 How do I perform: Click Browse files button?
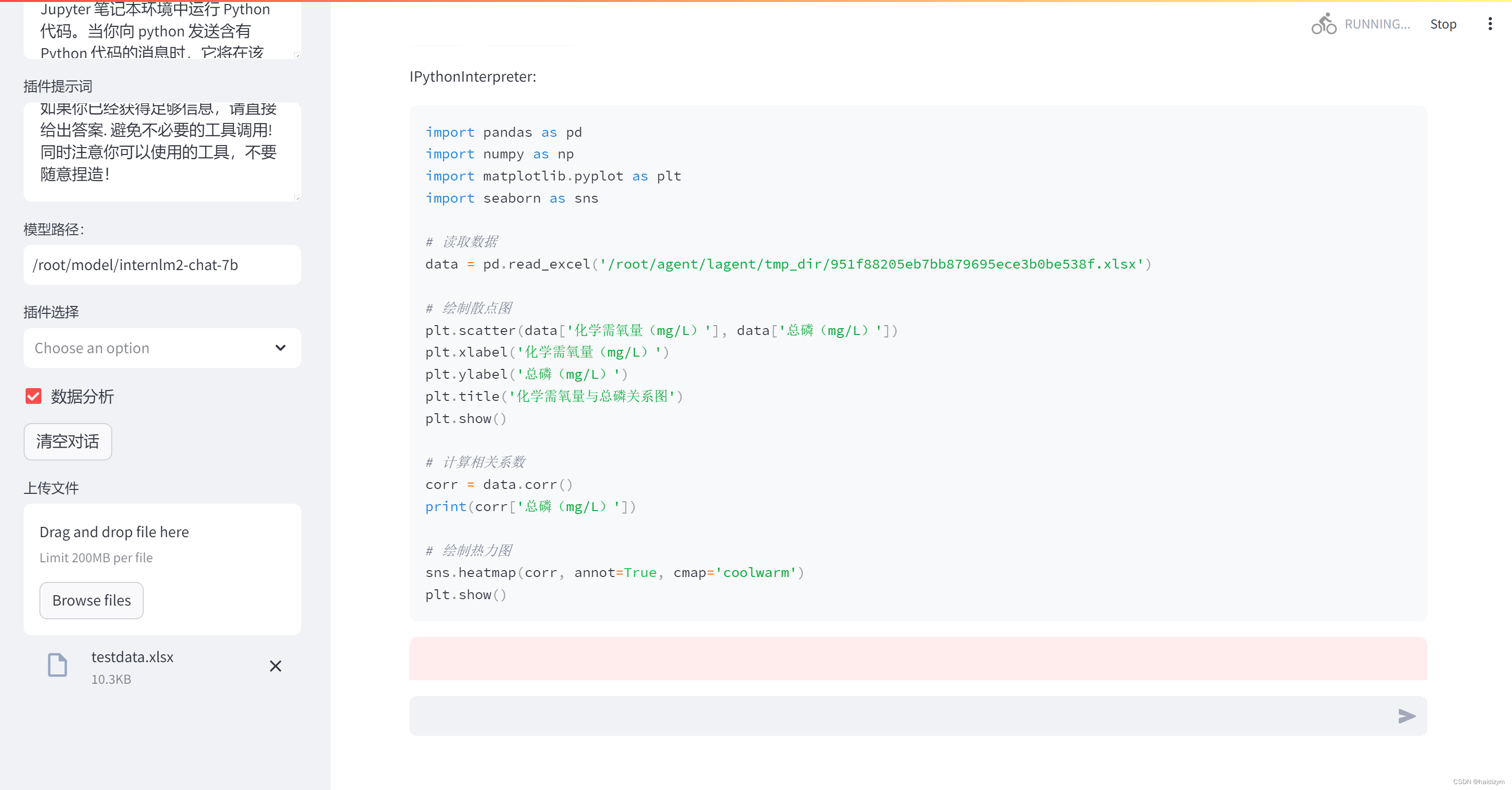(92, 601)
